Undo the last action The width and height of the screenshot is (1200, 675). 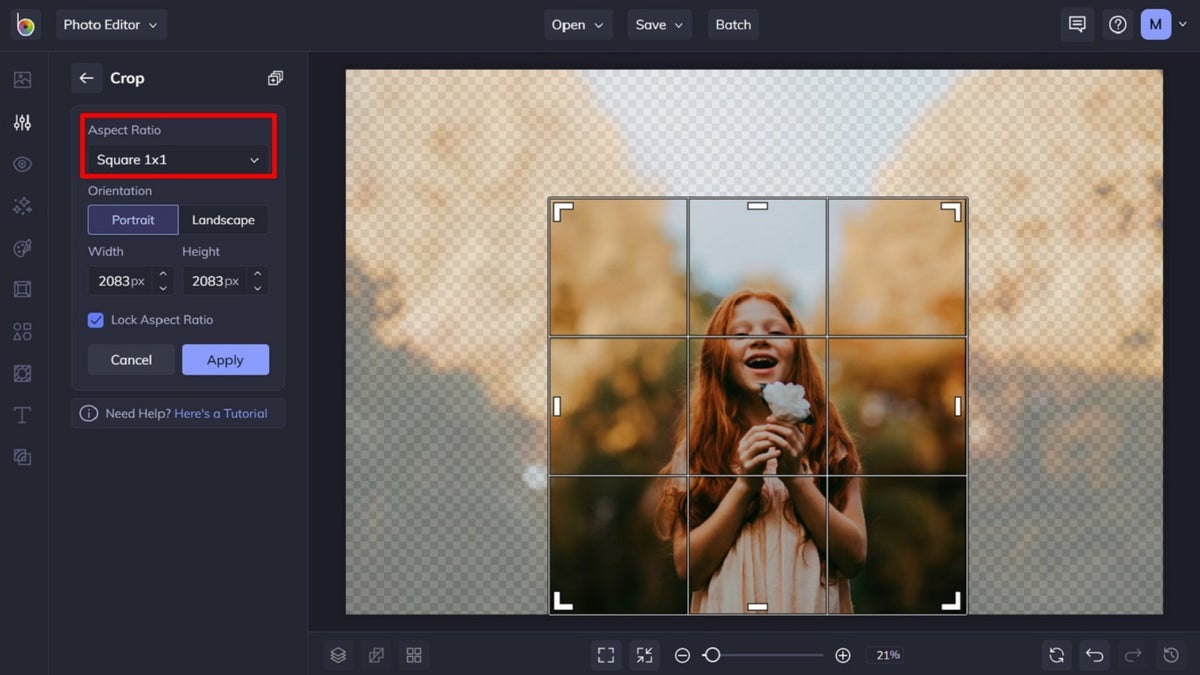(x=1094, y=655)
